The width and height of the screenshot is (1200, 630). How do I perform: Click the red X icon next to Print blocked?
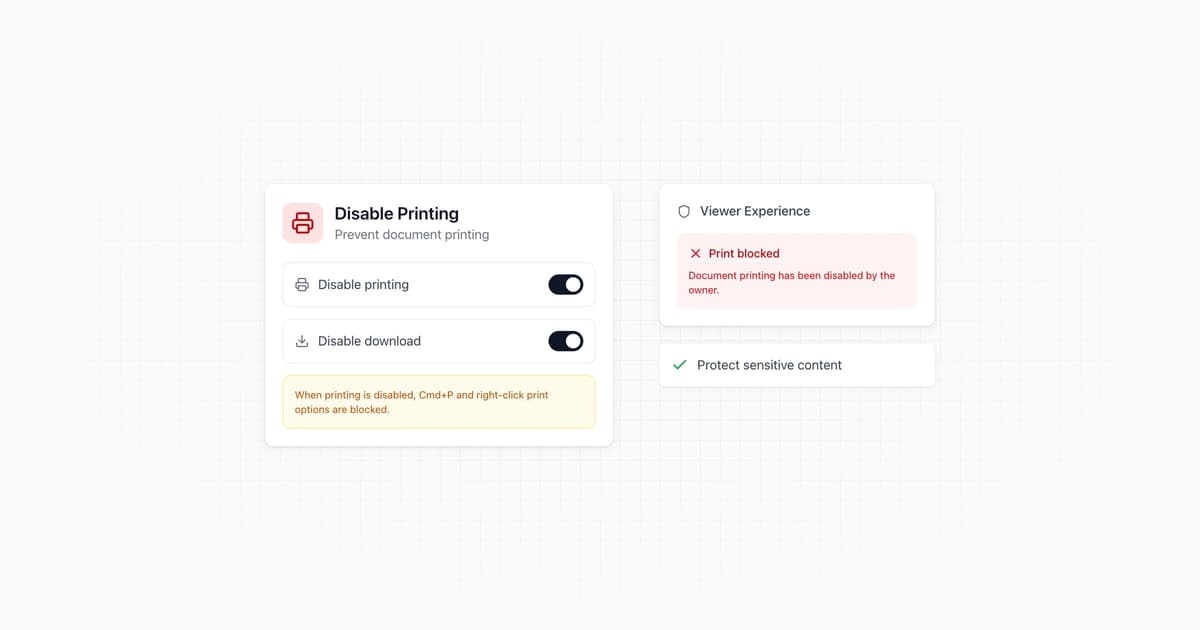coord(697,254)
